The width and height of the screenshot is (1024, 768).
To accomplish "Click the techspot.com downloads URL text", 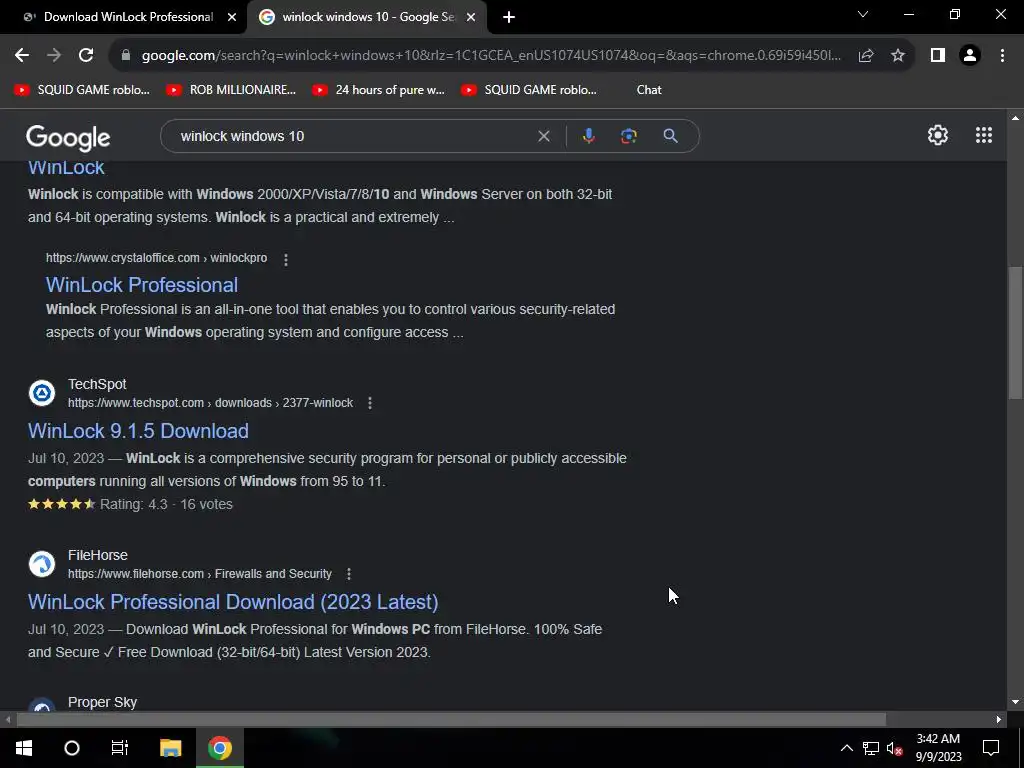I will [210, 403].
